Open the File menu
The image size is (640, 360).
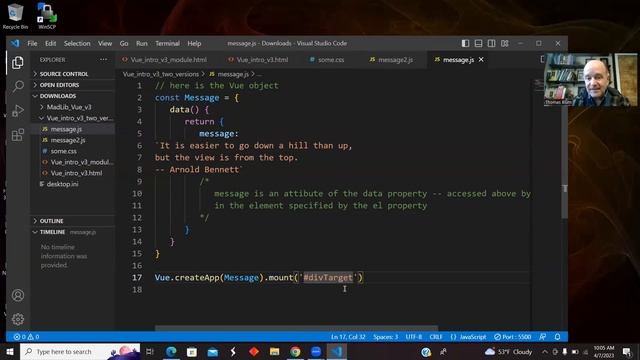[32, 43]
